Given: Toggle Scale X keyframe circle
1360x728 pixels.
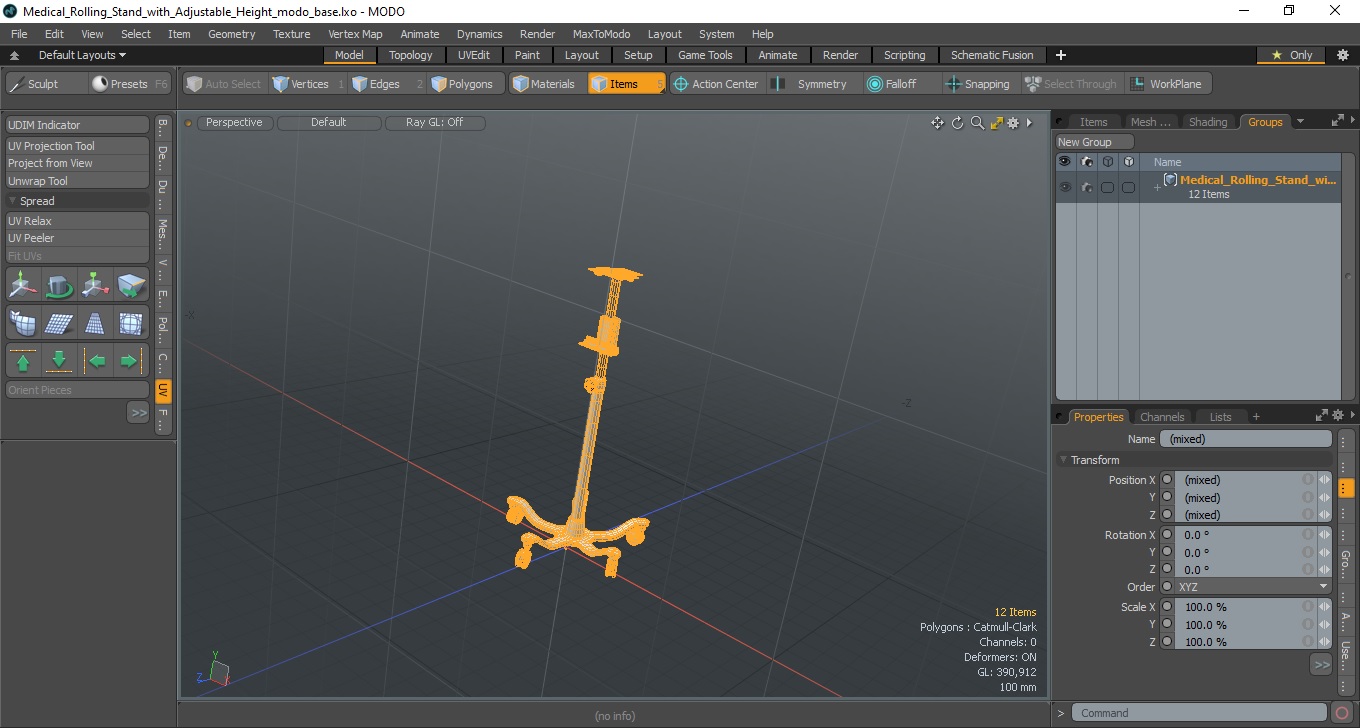Looking at the screenshot, I should click(1166, 607).
